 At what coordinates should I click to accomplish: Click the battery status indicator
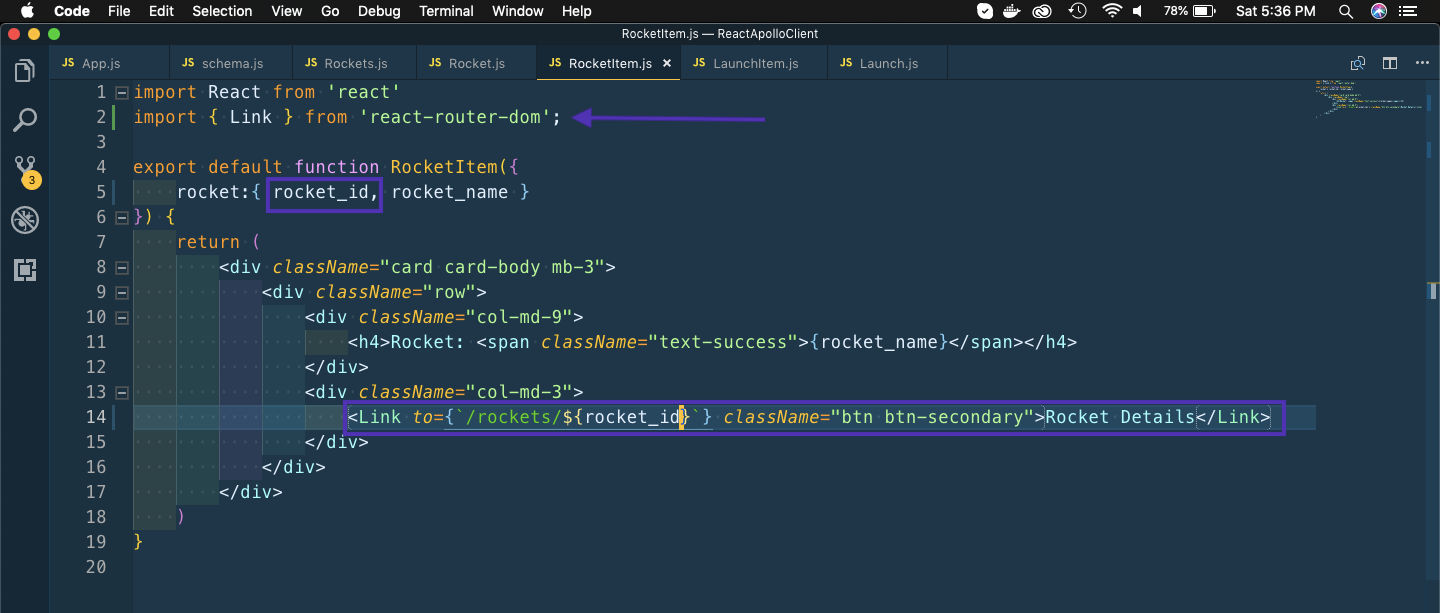coord(1190,11)
